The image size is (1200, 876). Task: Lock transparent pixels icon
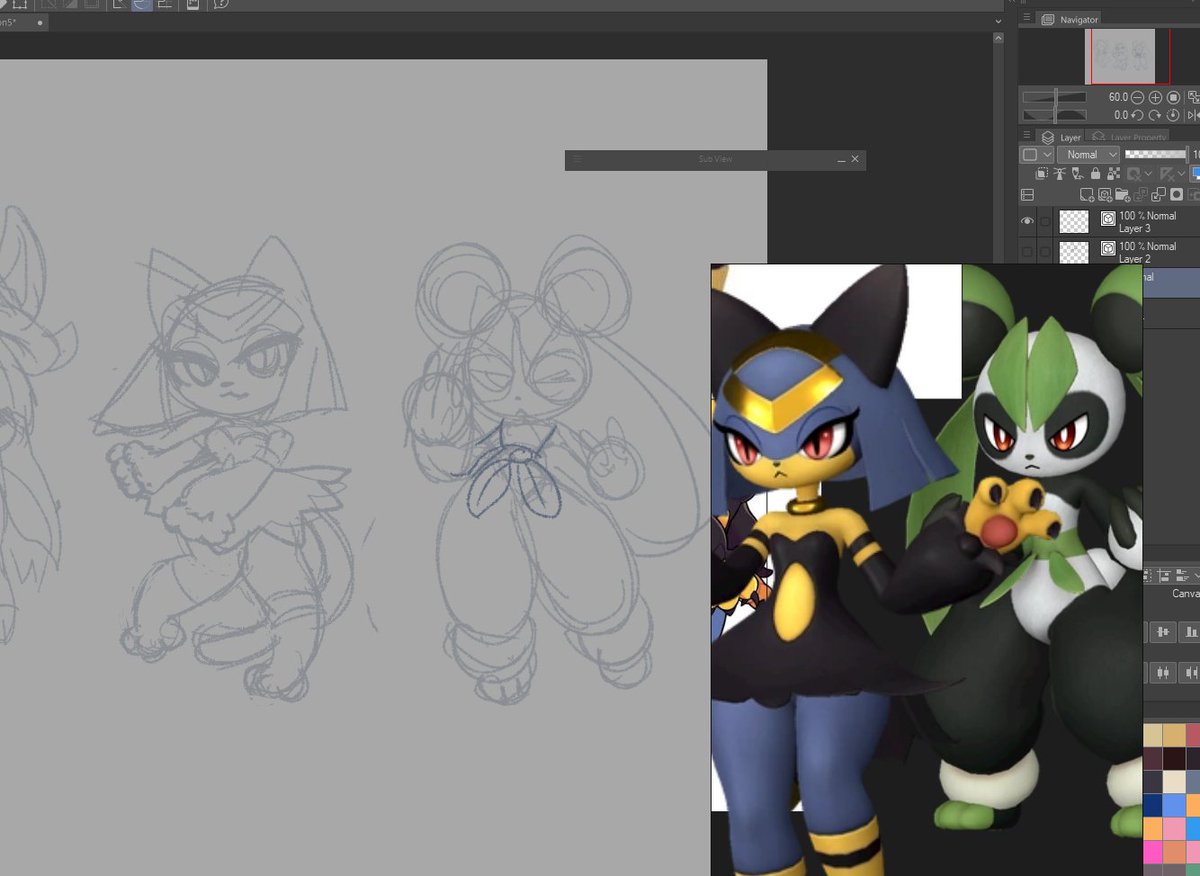pos(1113,173)
